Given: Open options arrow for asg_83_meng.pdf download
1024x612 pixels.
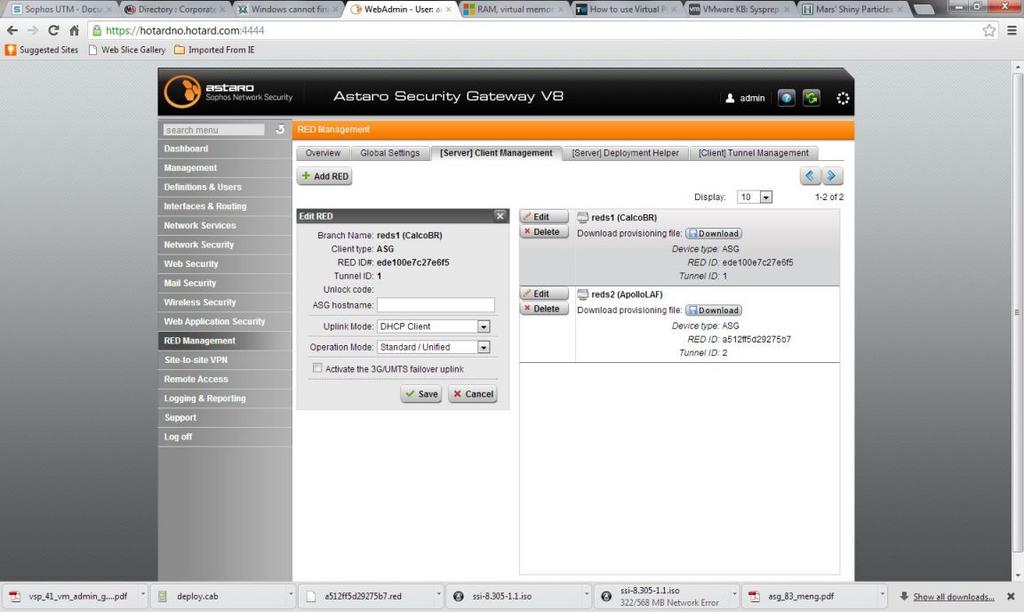Looking at the screenshot, I should [882, 594].
